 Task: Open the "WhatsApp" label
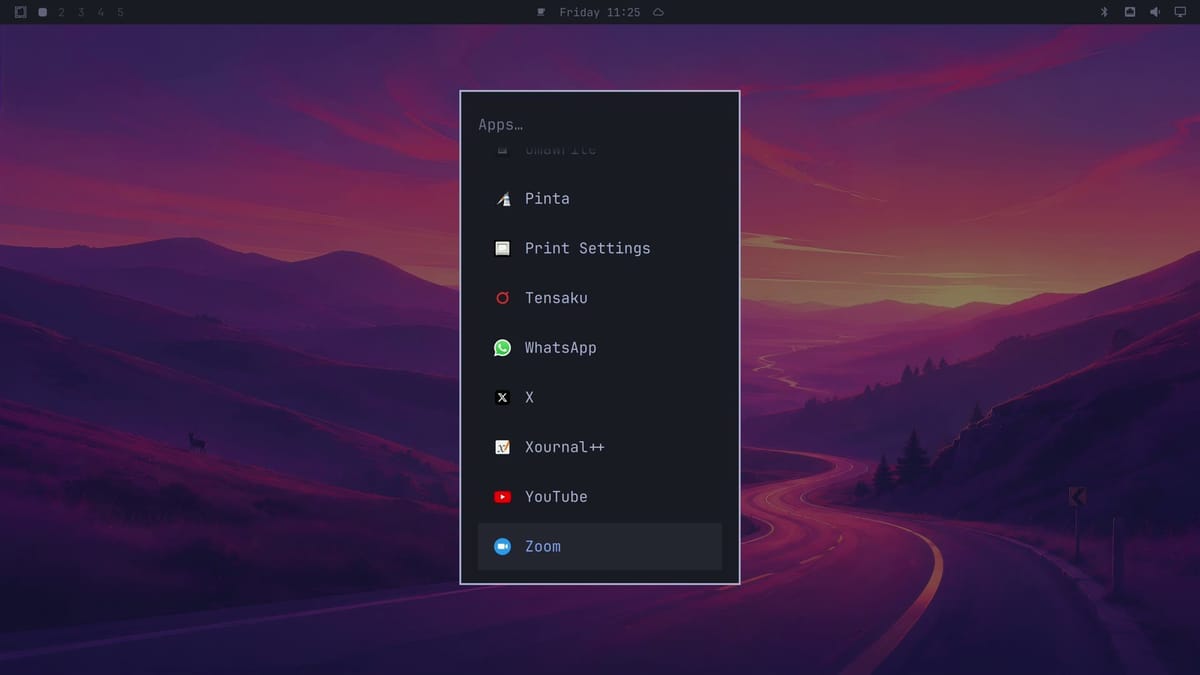point(561,348)
